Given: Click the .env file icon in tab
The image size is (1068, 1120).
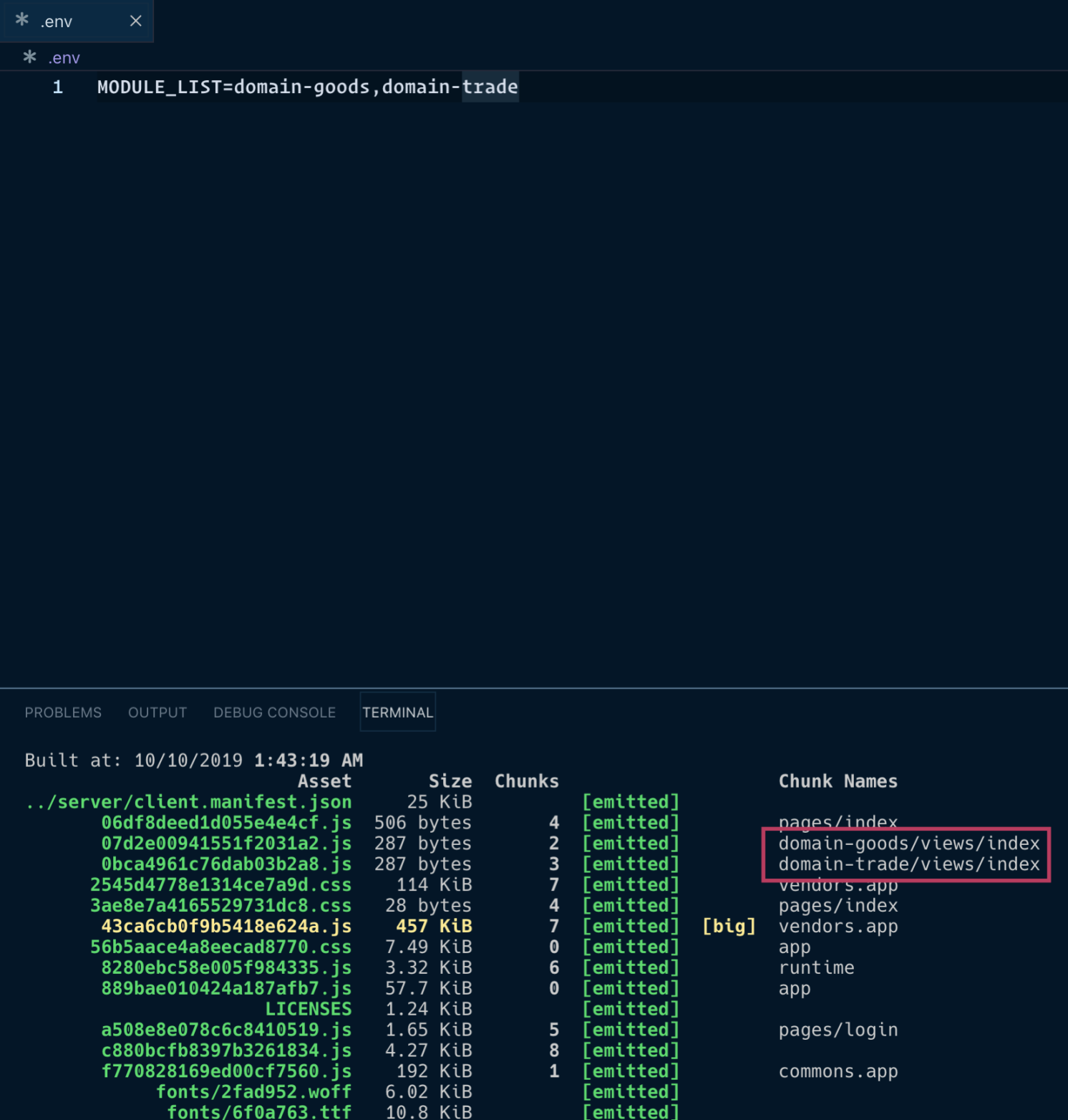Looking at the screenshot, I should pyautogui.click(x=22, y=20).
